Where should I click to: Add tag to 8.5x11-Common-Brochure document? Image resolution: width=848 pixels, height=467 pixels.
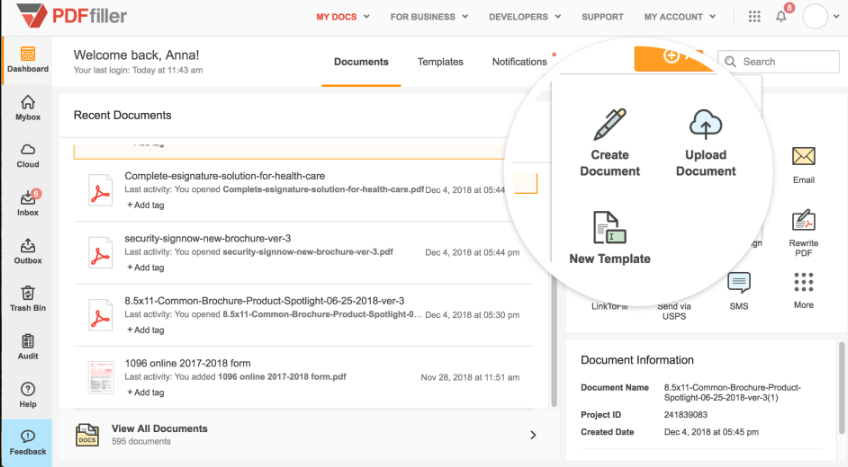click(x=145, y=330)
